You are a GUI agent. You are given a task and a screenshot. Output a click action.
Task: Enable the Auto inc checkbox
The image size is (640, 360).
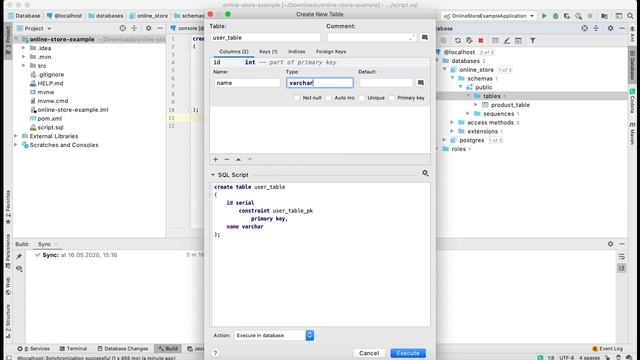(329, 98)
